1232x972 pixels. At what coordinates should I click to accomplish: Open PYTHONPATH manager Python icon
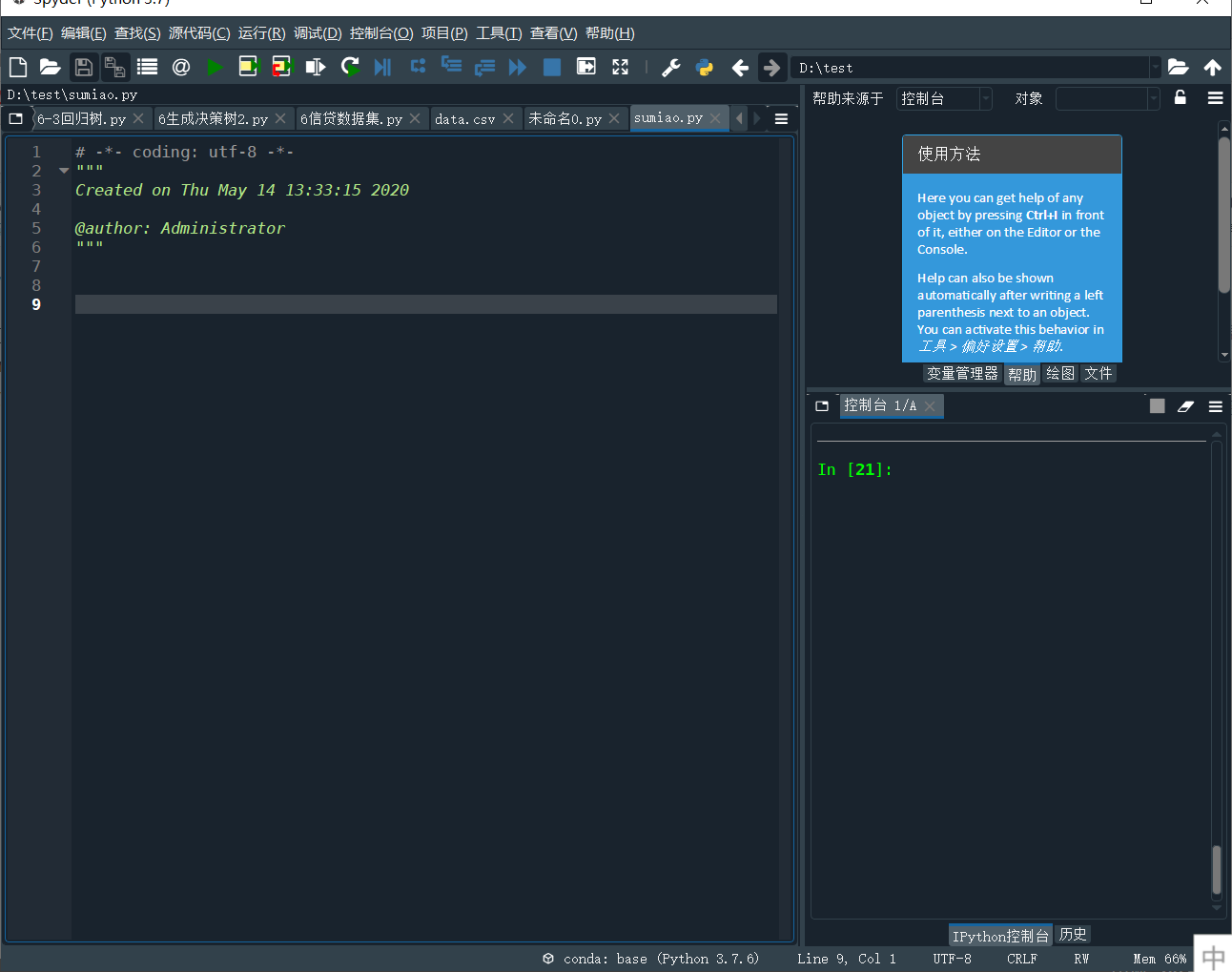click(705, 67)
